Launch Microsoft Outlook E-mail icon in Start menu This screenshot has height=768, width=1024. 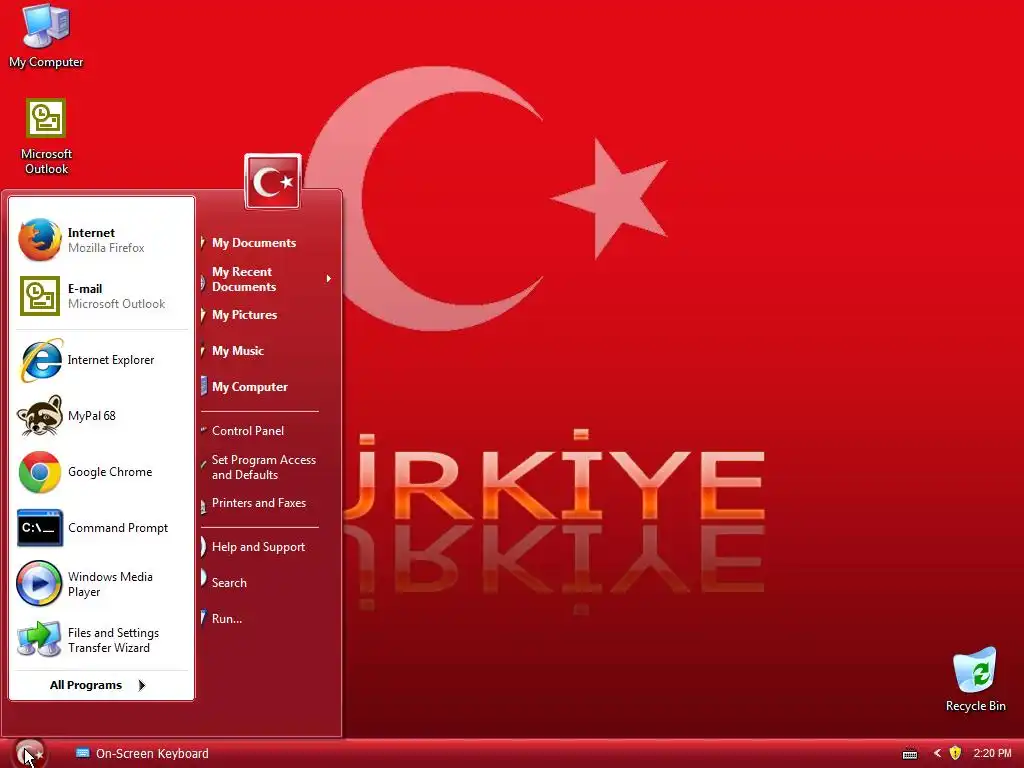tap(40, 296)
